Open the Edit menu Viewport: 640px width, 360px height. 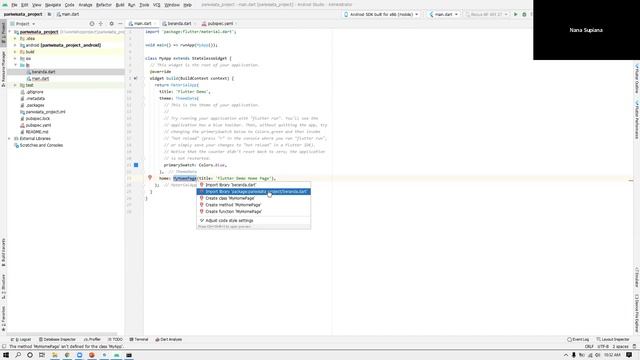(24, 5)
